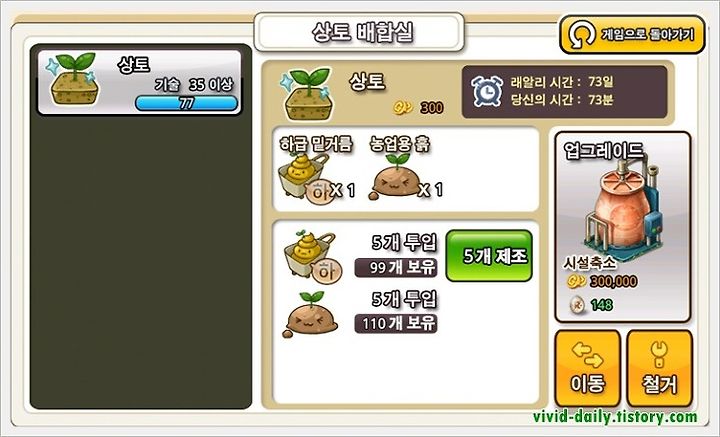Click the green 5개 제조 button
Screen dimensions: 720x437
489,256
